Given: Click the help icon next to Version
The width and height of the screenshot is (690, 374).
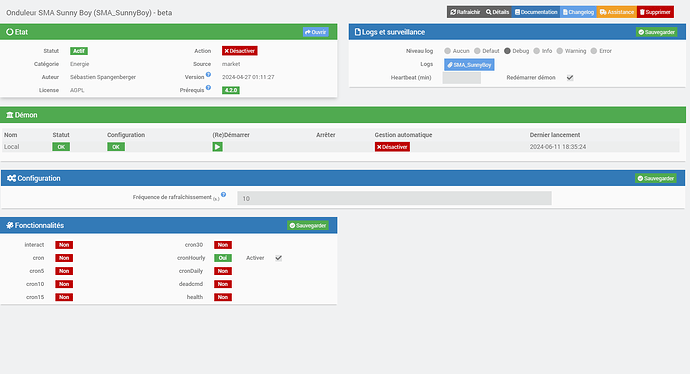Looking at the screenshot, I should (x=209, y=74).
